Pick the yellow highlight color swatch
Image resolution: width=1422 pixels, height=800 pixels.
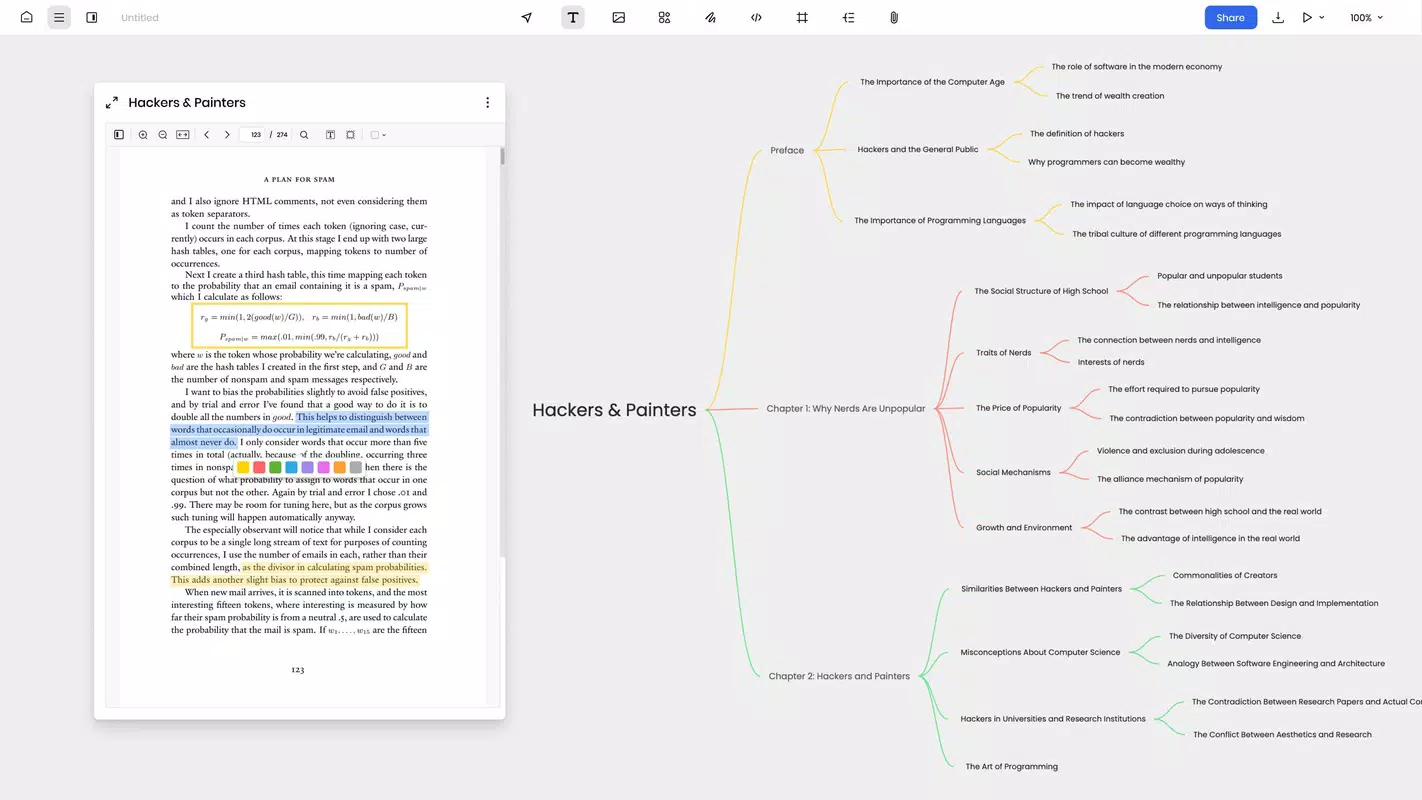[243, 467]
